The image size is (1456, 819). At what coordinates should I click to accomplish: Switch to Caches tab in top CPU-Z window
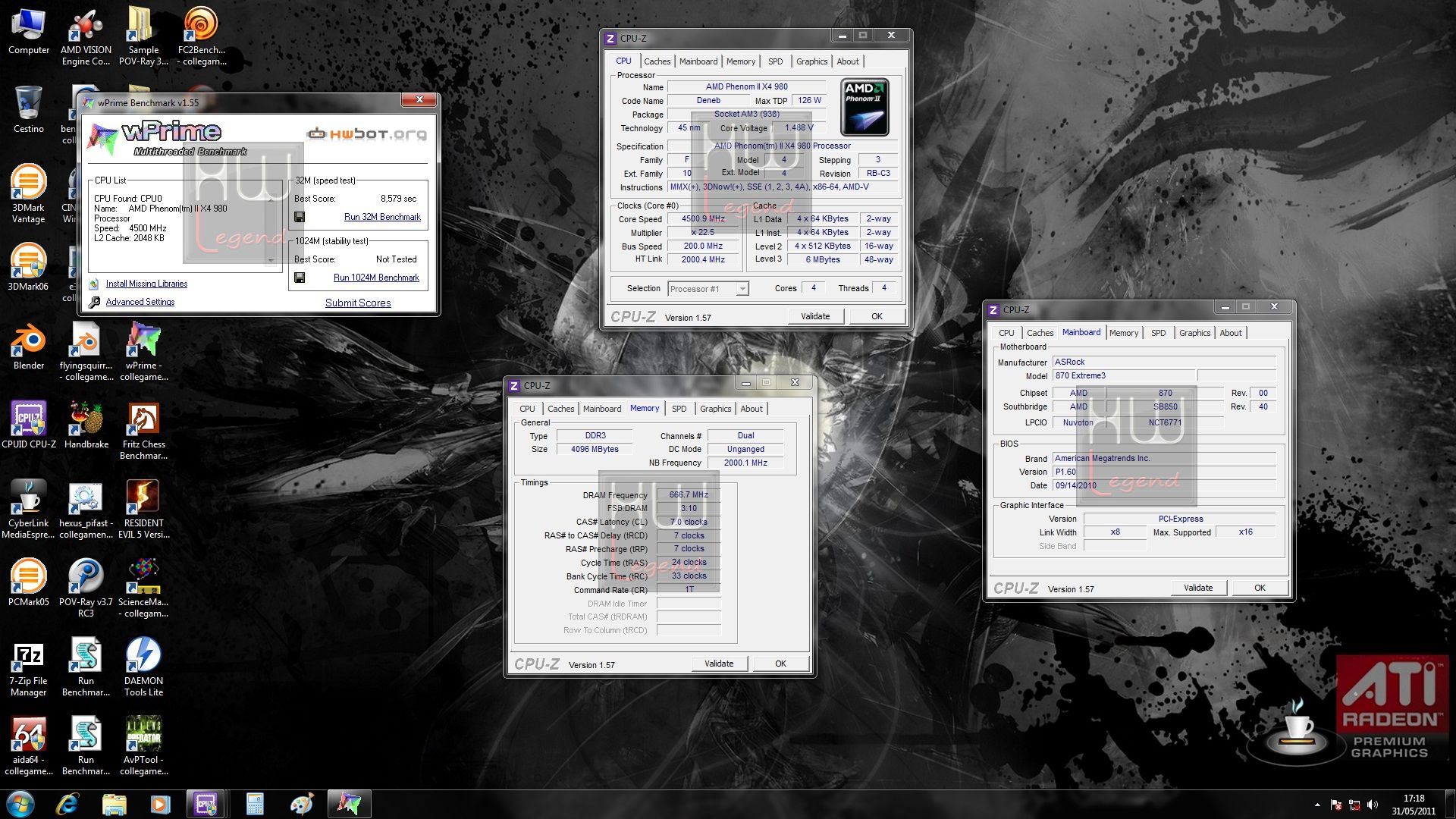pyautogui.click(x=657, y=61)
